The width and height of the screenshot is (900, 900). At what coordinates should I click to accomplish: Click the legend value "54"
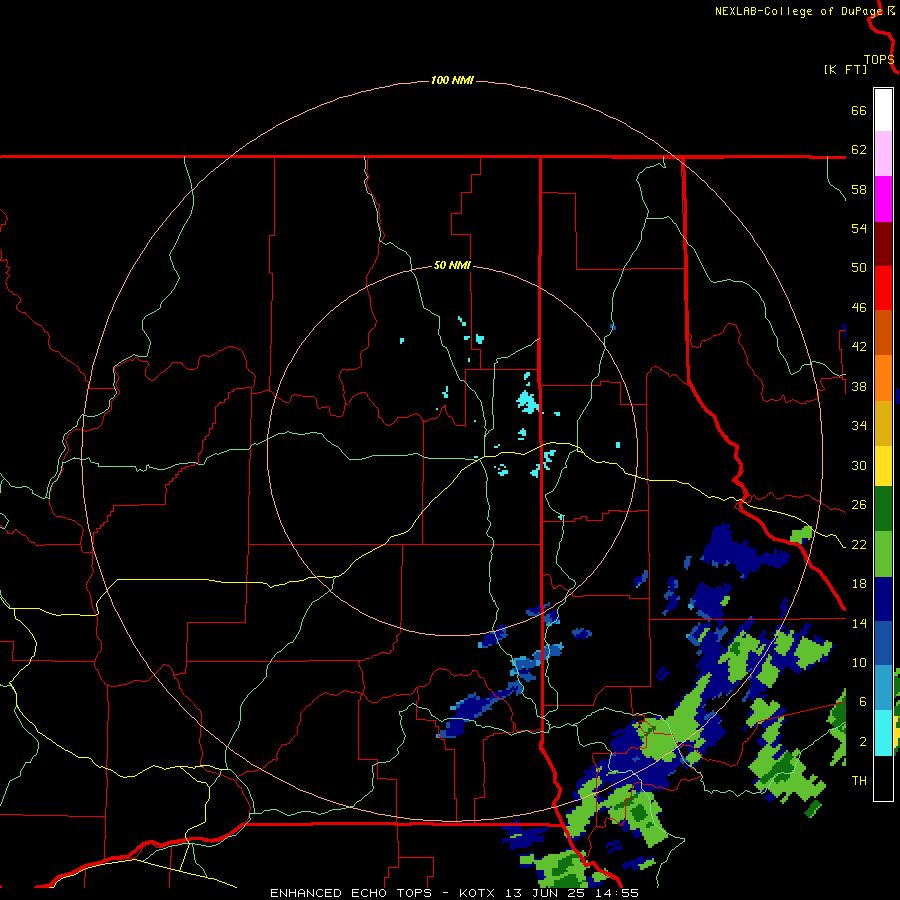pyautogui.click(x=859, y=228)
